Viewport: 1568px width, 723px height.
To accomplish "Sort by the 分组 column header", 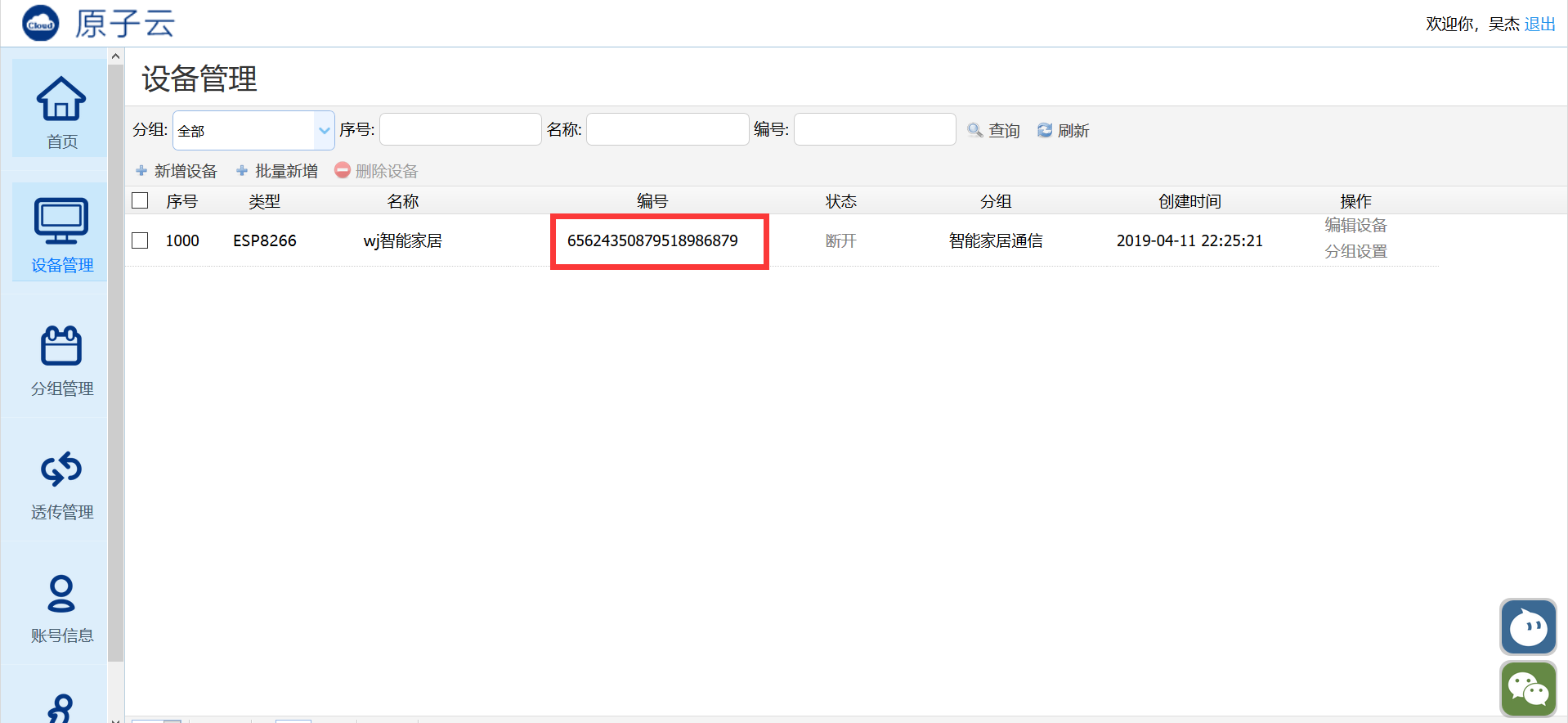I will click(x=996, y=201).
